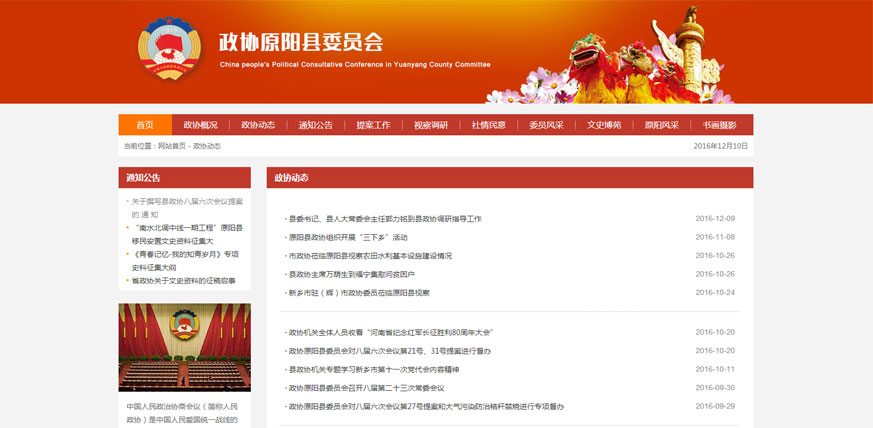Select 政协动态 in the navigation bar
Image resolution: width=873 pixels, height=428 pixels.
[258, 125]
